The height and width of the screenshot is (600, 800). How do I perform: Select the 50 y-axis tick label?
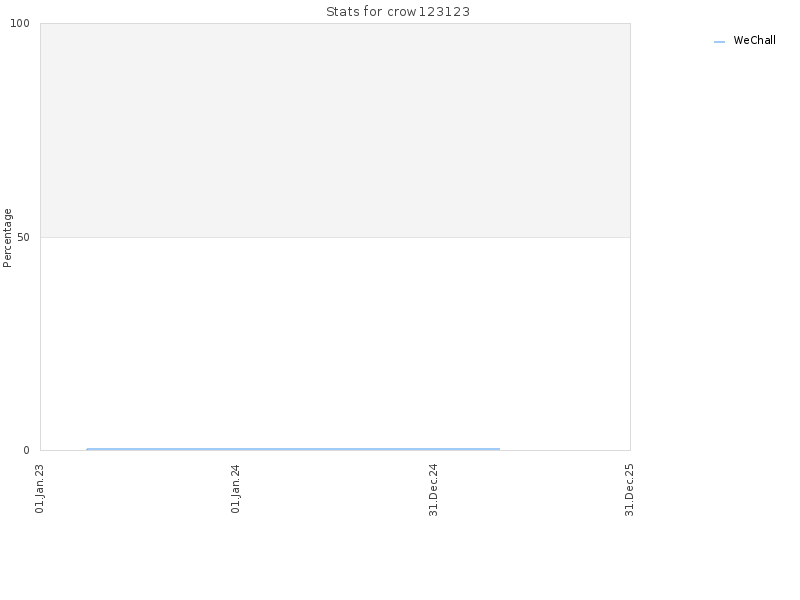click(x=23, y=237)
